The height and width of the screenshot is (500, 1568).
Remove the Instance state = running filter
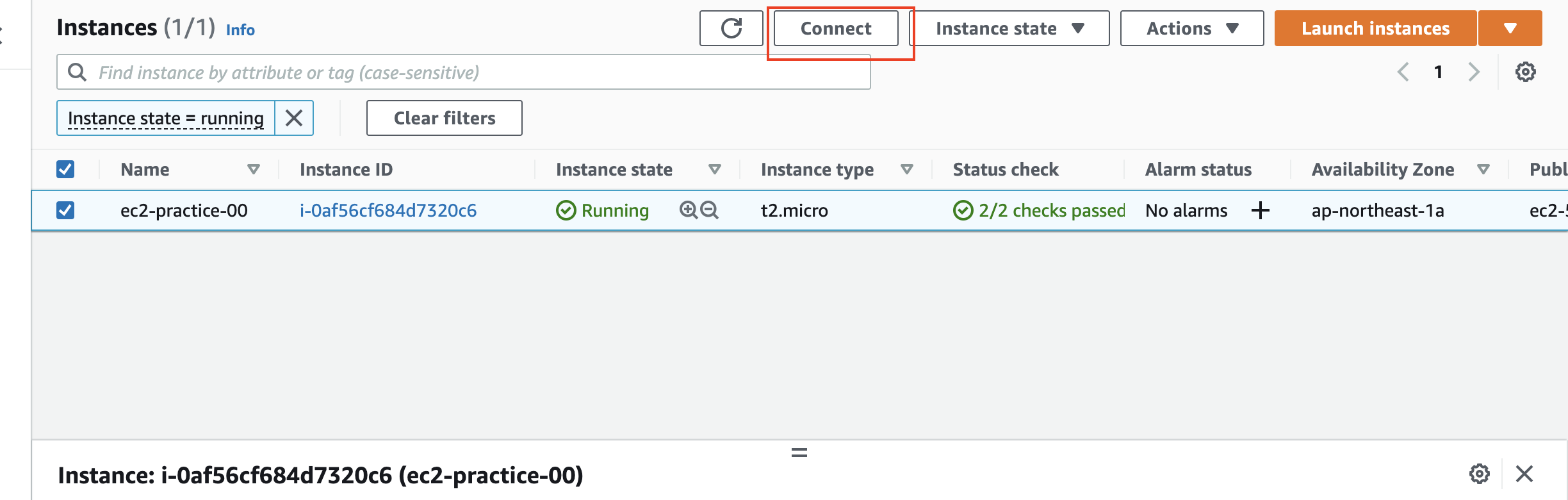(x=294, y=118)
